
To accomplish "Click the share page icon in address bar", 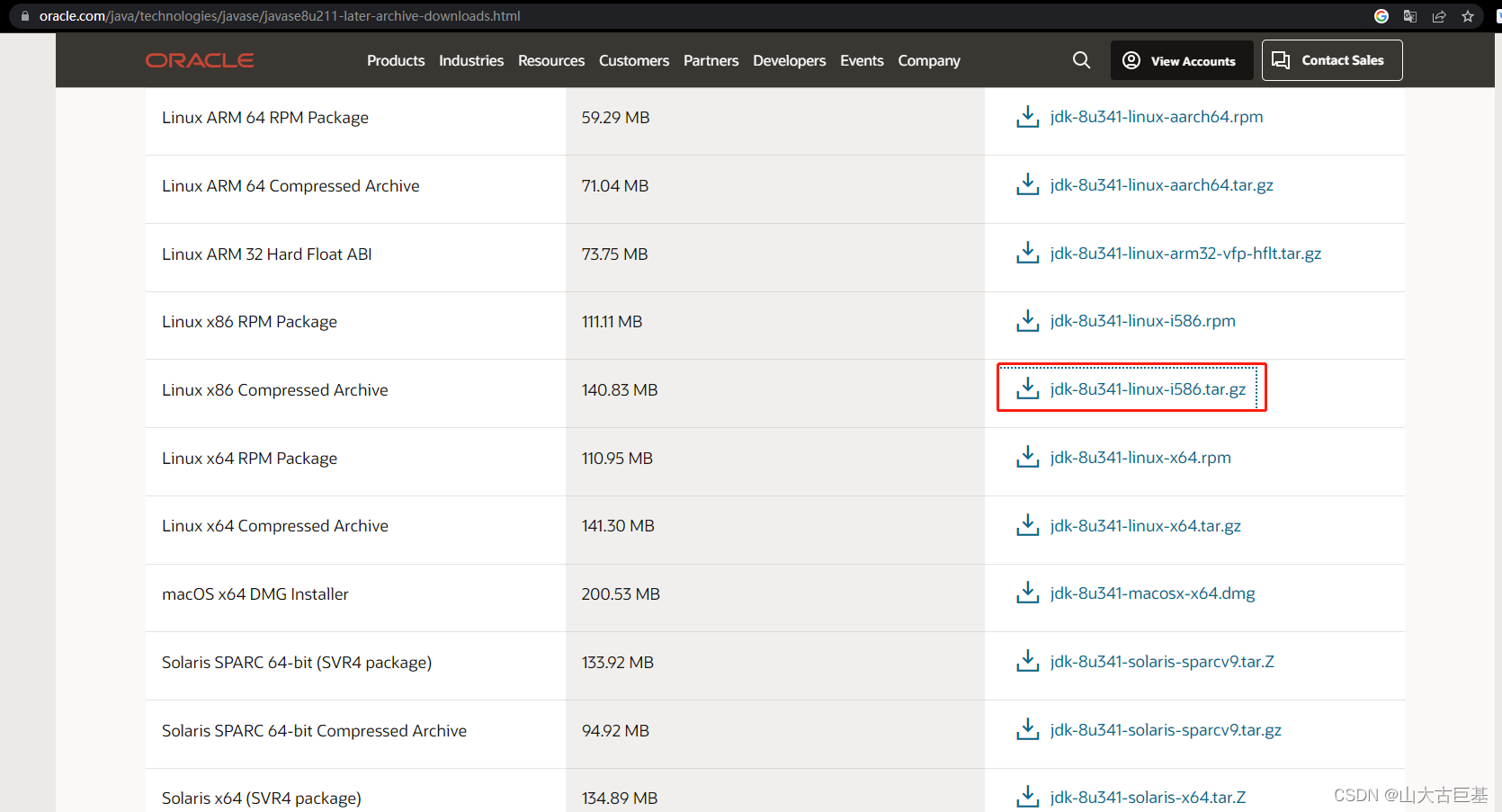I will click(1439, 16).
